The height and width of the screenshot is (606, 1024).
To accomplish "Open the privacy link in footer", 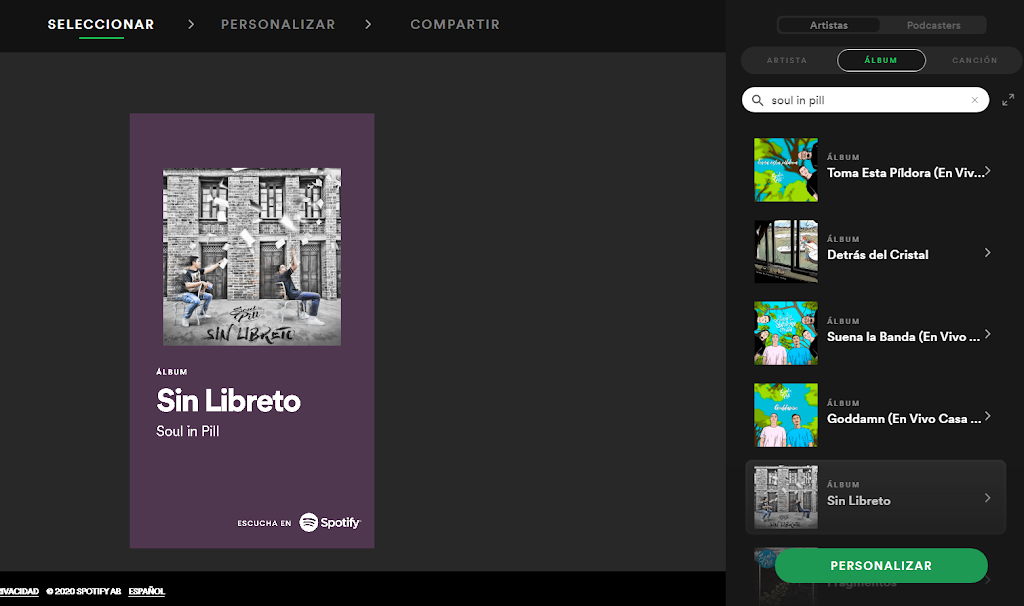I will click(19, 591).
